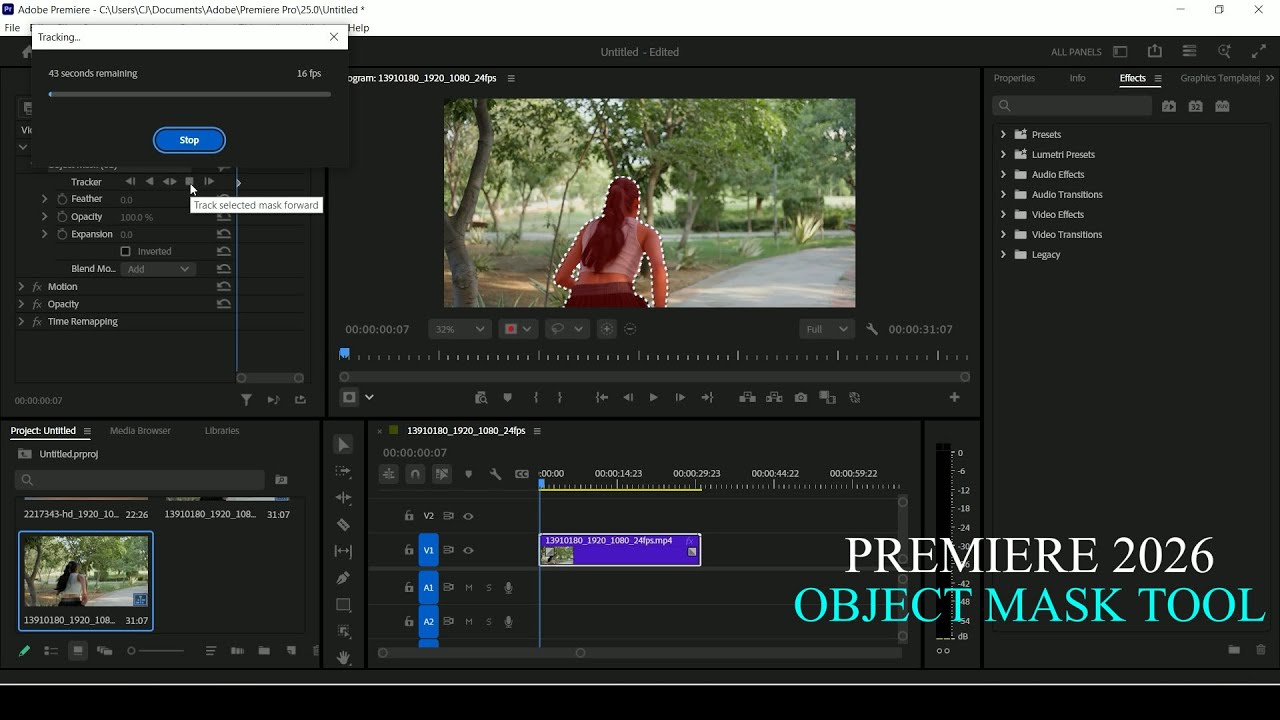Toggle Linked Selection in timeline

(x=442, y=474)
